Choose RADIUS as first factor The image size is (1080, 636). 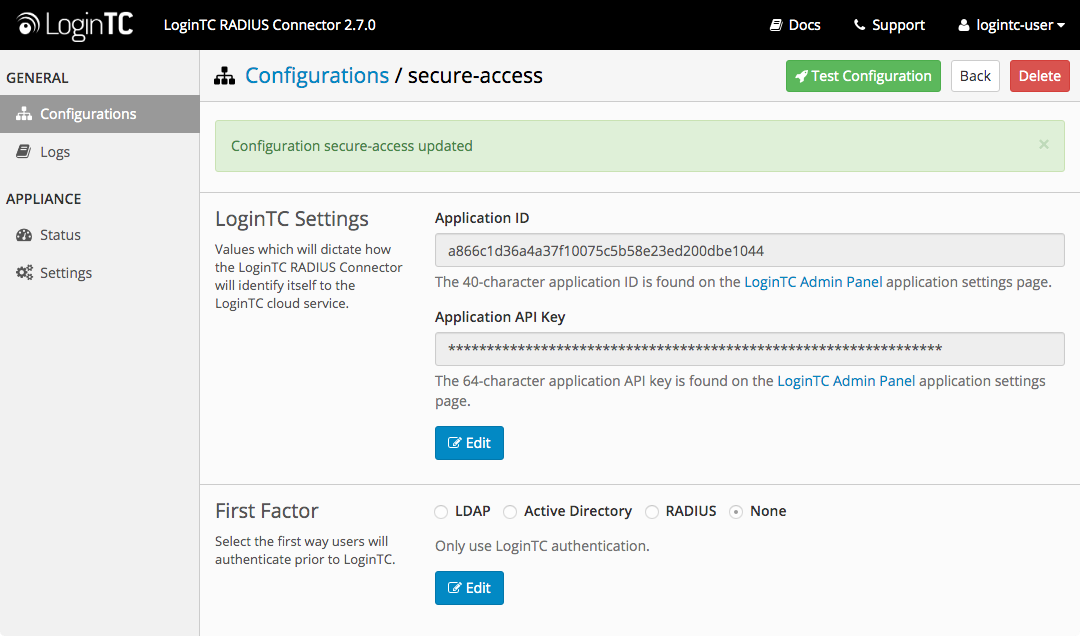tap(652, 512)
